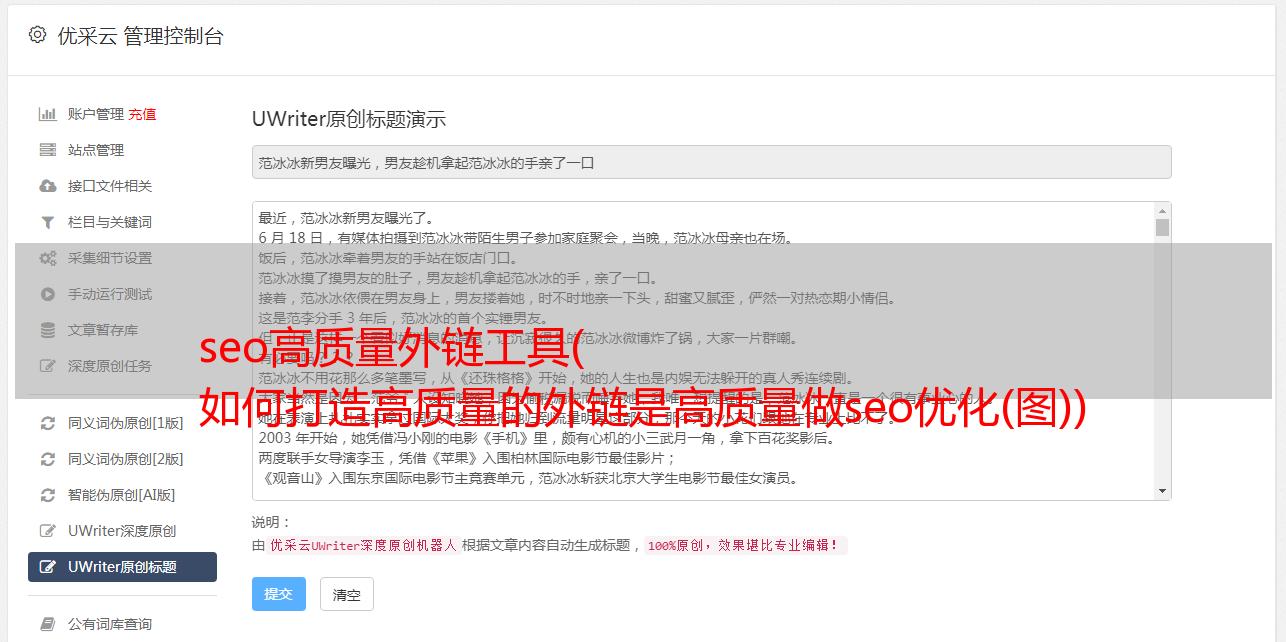Image resolution: width=1286 pixels, height=642 pixels.
Task: Click the red text 100%原创，效果堪比专业编辑！
Action: point(745,546)
